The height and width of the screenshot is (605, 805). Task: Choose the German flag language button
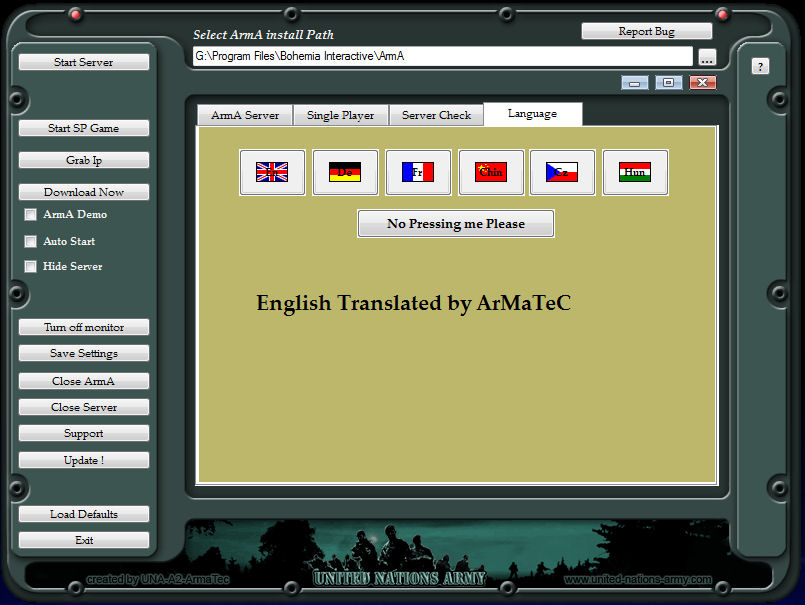click(x=345, y=172)
